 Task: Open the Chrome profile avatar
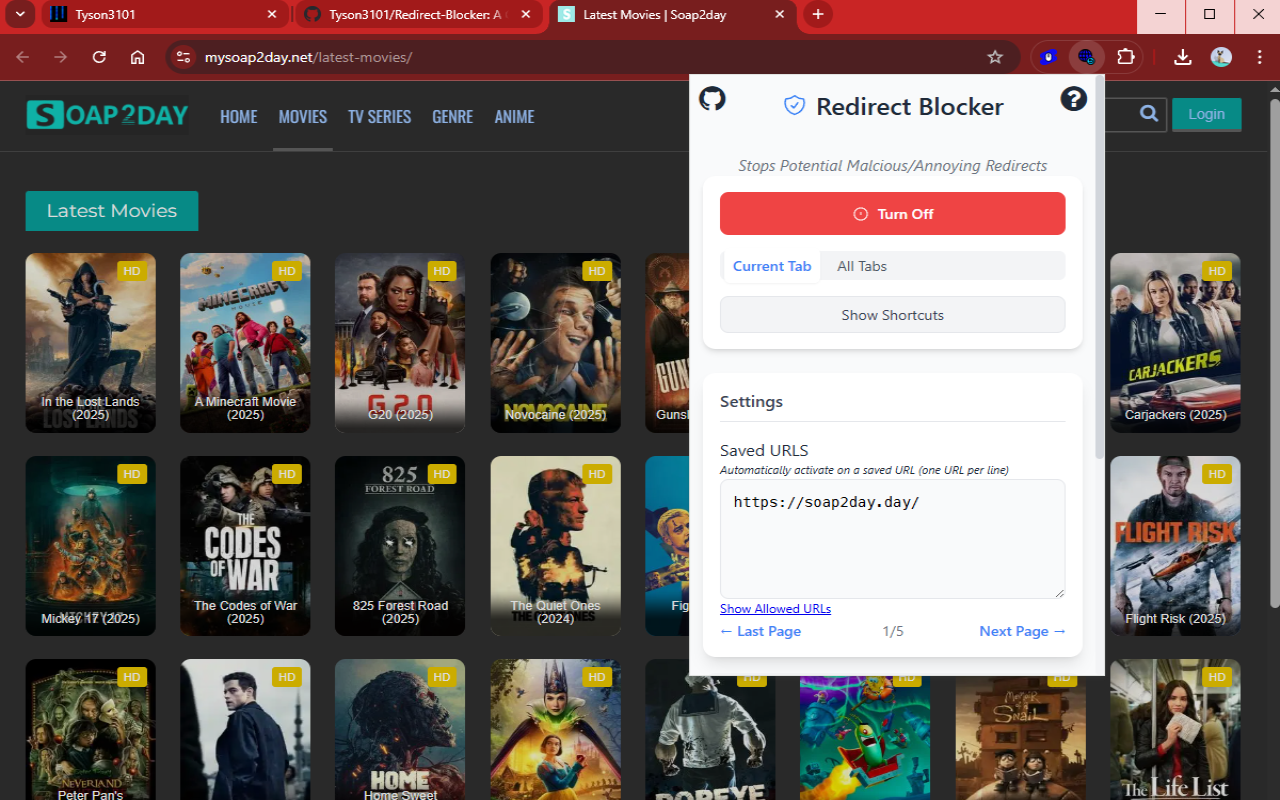(x=1221, y=57)
